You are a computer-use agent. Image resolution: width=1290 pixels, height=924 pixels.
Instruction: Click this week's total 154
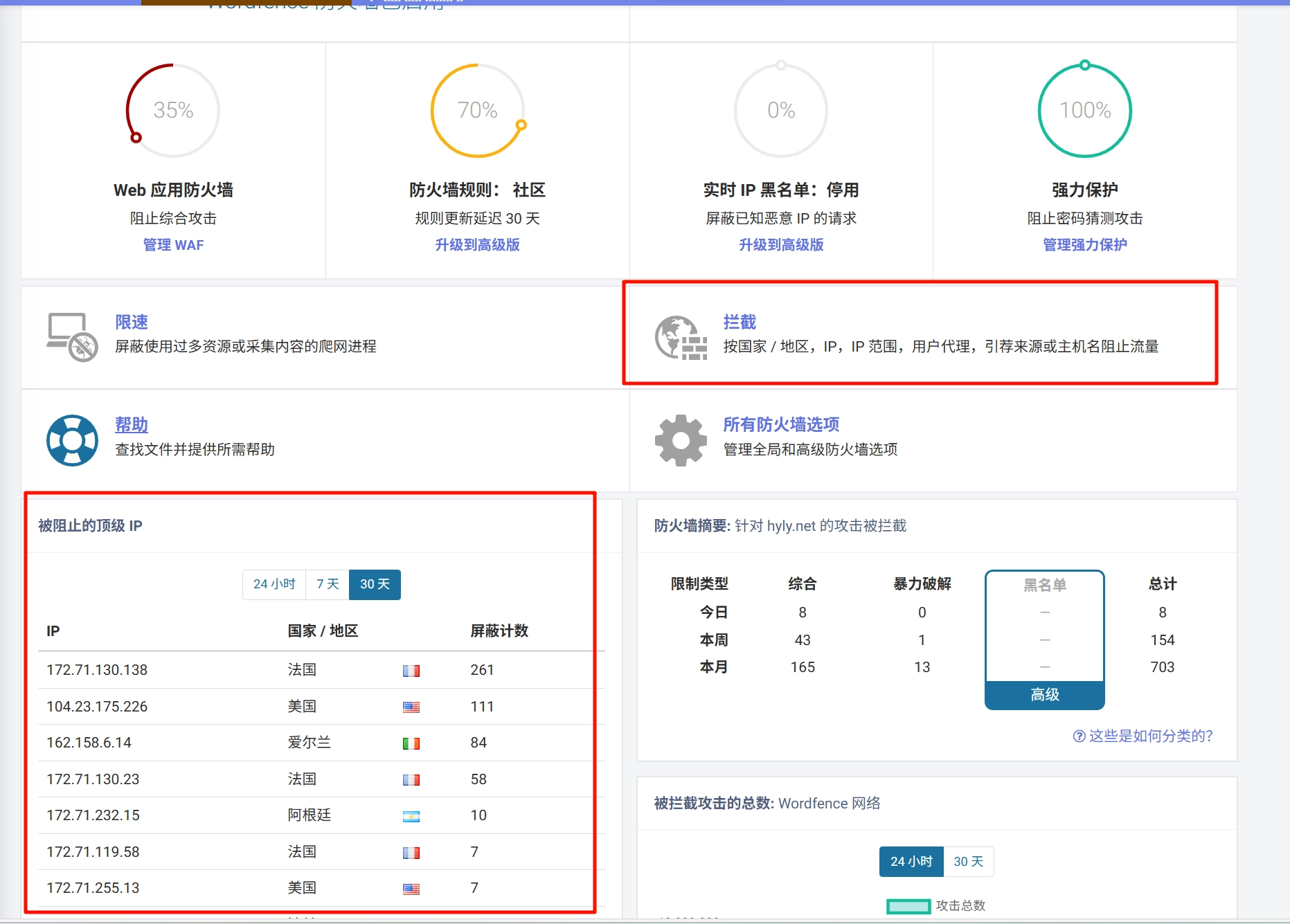pos(1163,640)
